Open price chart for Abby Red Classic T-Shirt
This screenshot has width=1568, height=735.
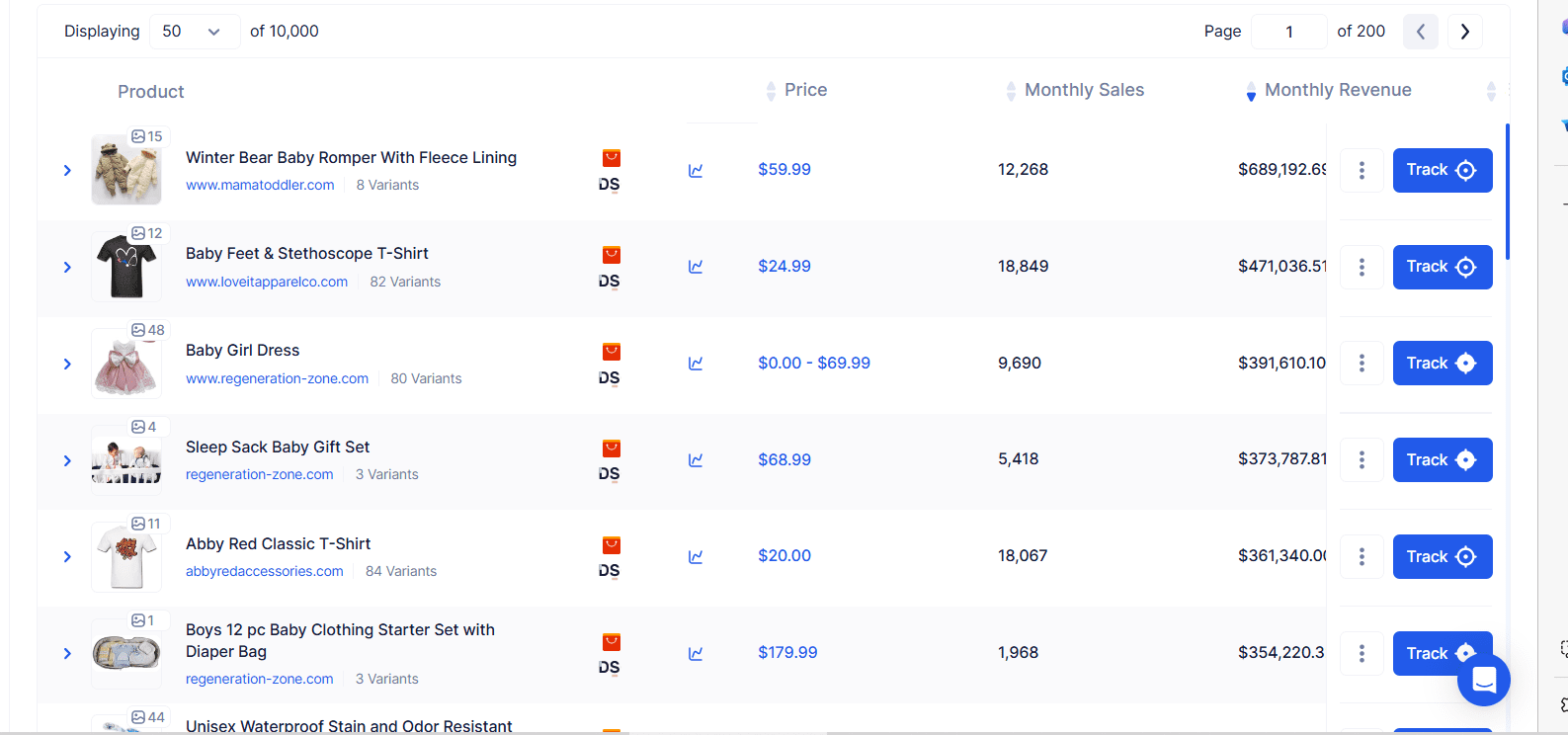coord(696,557)
